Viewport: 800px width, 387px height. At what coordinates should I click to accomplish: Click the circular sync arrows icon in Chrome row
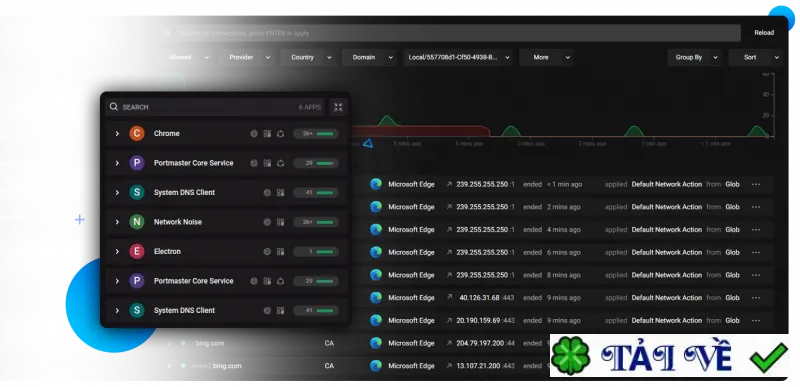(280, 134)
